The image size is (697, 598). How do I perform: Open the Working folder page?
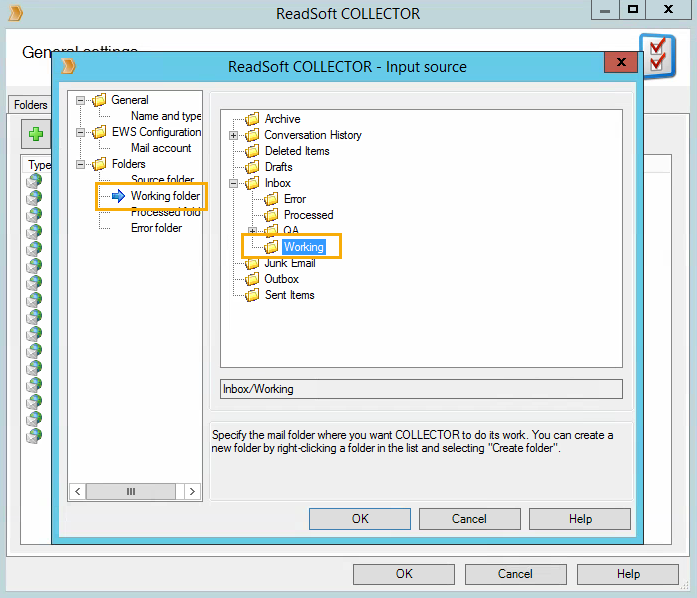[165, 196]
